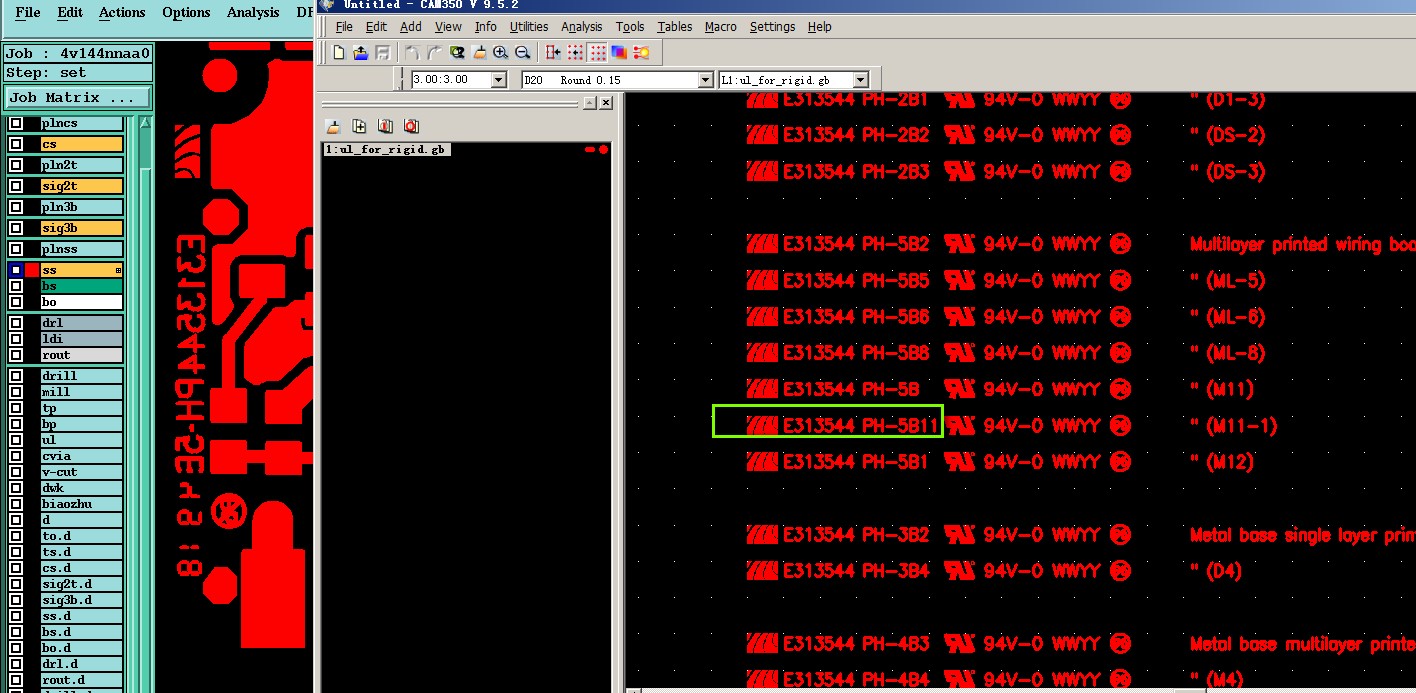The height and width of the screenshot is (693, 1416).
Task: Toggle checkbox for v-cut layer
Action: tap(16, 472)
